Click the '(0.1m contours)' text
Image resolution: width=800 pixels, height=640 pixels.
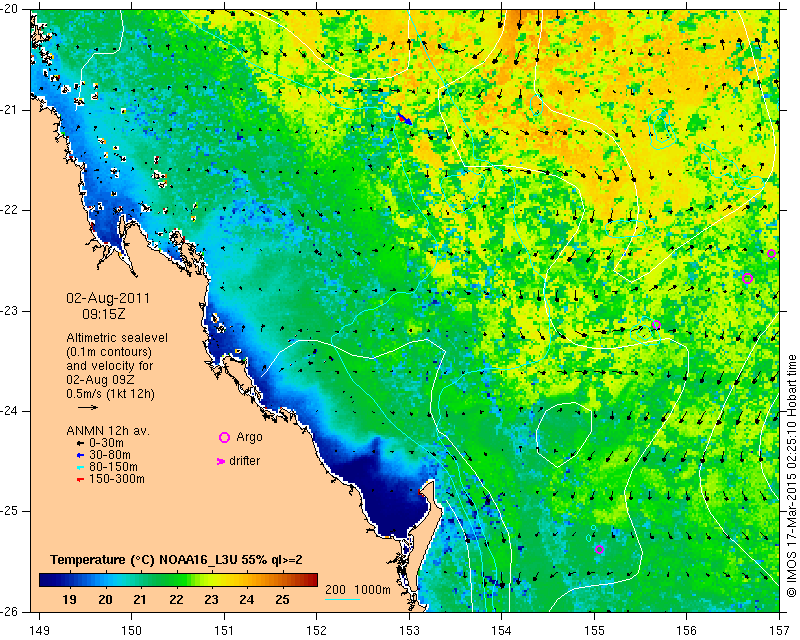pos(109,352)
